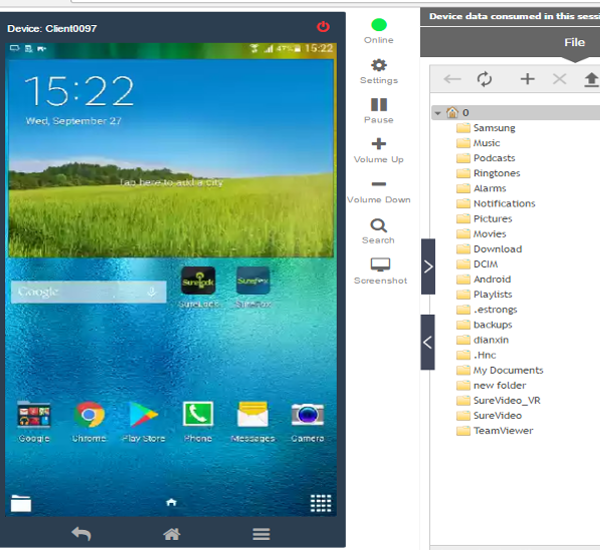Open the device app drawer grid
The width and height of the screenshot is (600, 550).
tap(321, 503)
